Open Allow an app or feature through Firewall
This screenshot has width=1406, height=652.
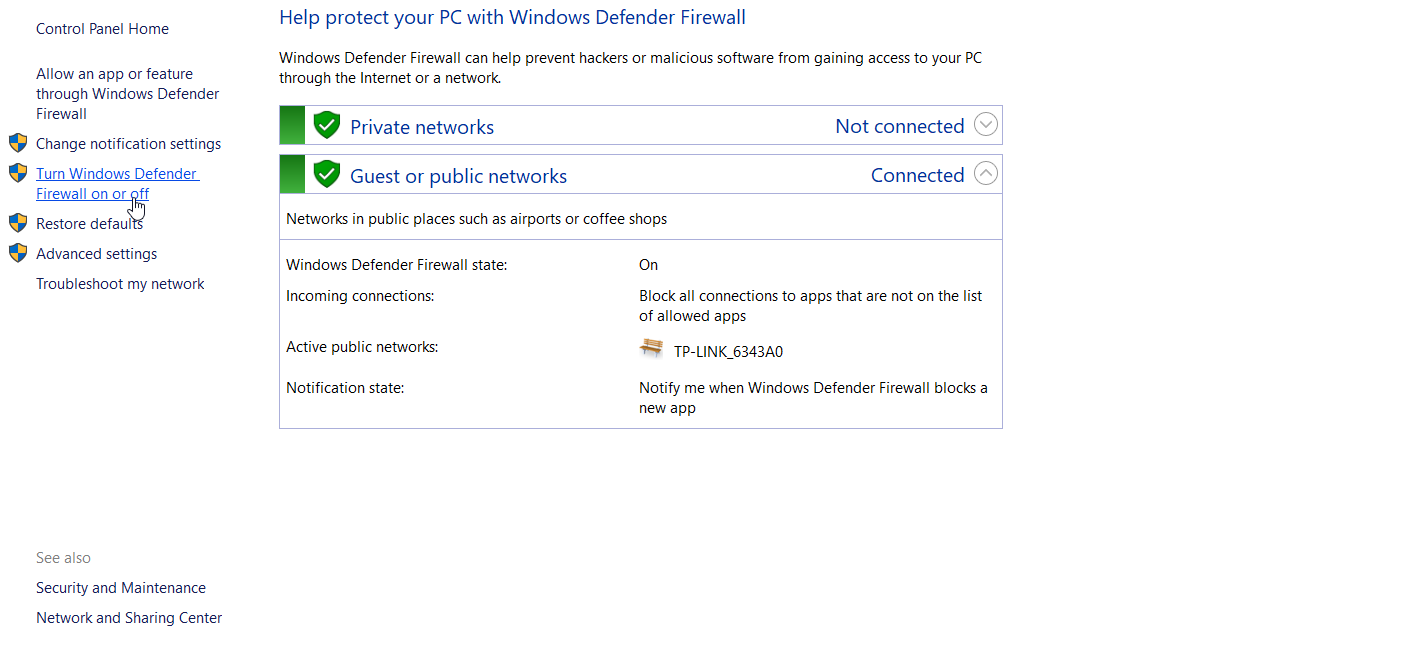click(128, 94)
